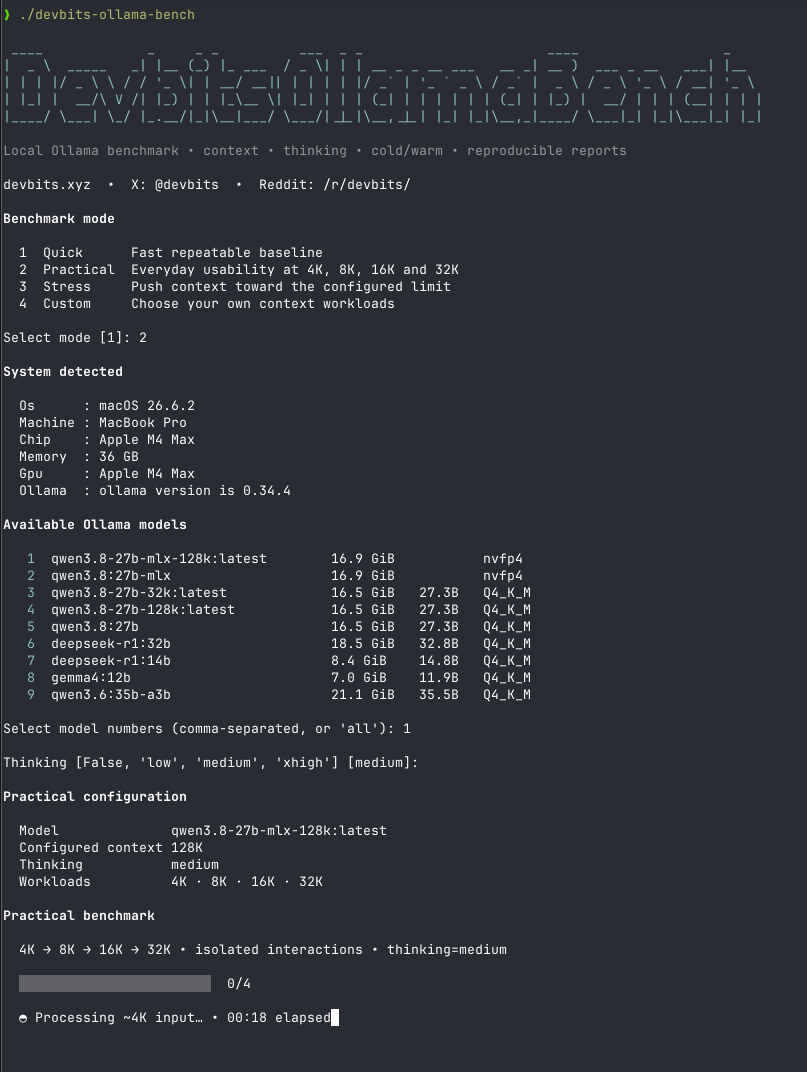Click the Benchmark mode heading
Image resolution: width=807 pixels, height=1072 pixels.
pos(59,219)
